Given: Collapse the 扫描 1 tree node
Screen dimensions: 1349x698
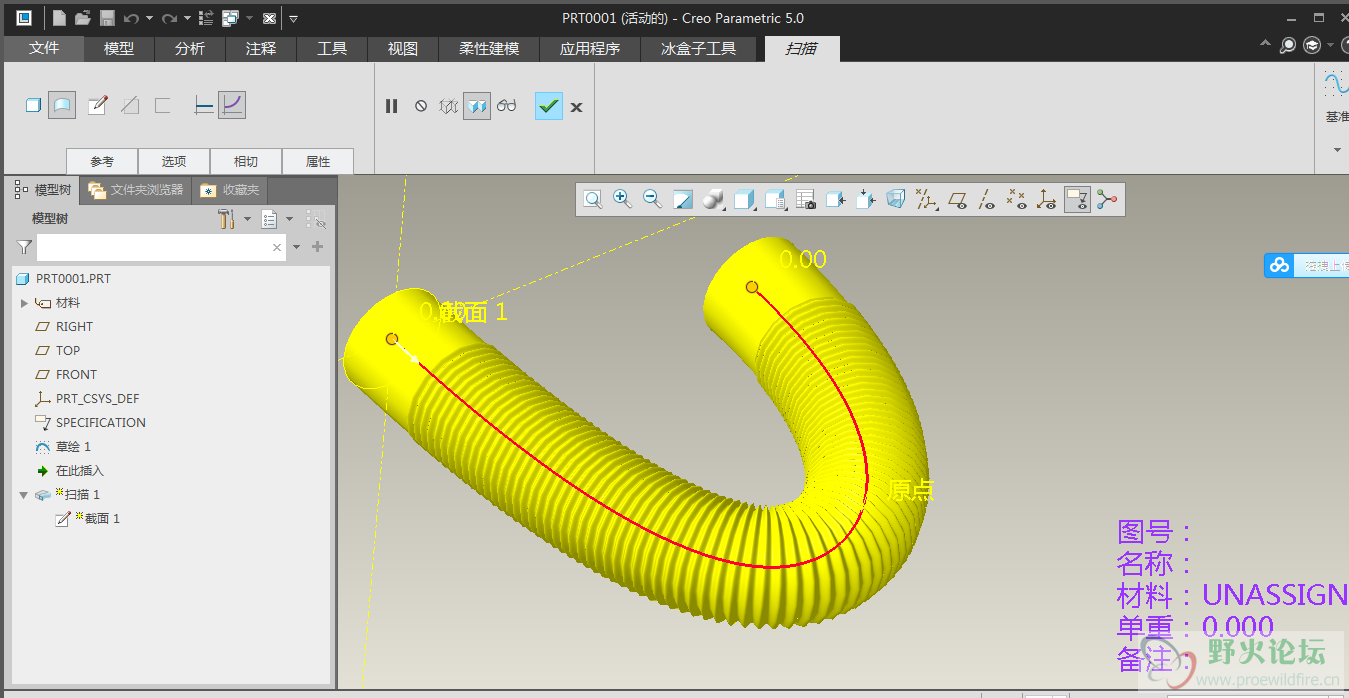Looking at the screenshot, I should pos(24,495).
